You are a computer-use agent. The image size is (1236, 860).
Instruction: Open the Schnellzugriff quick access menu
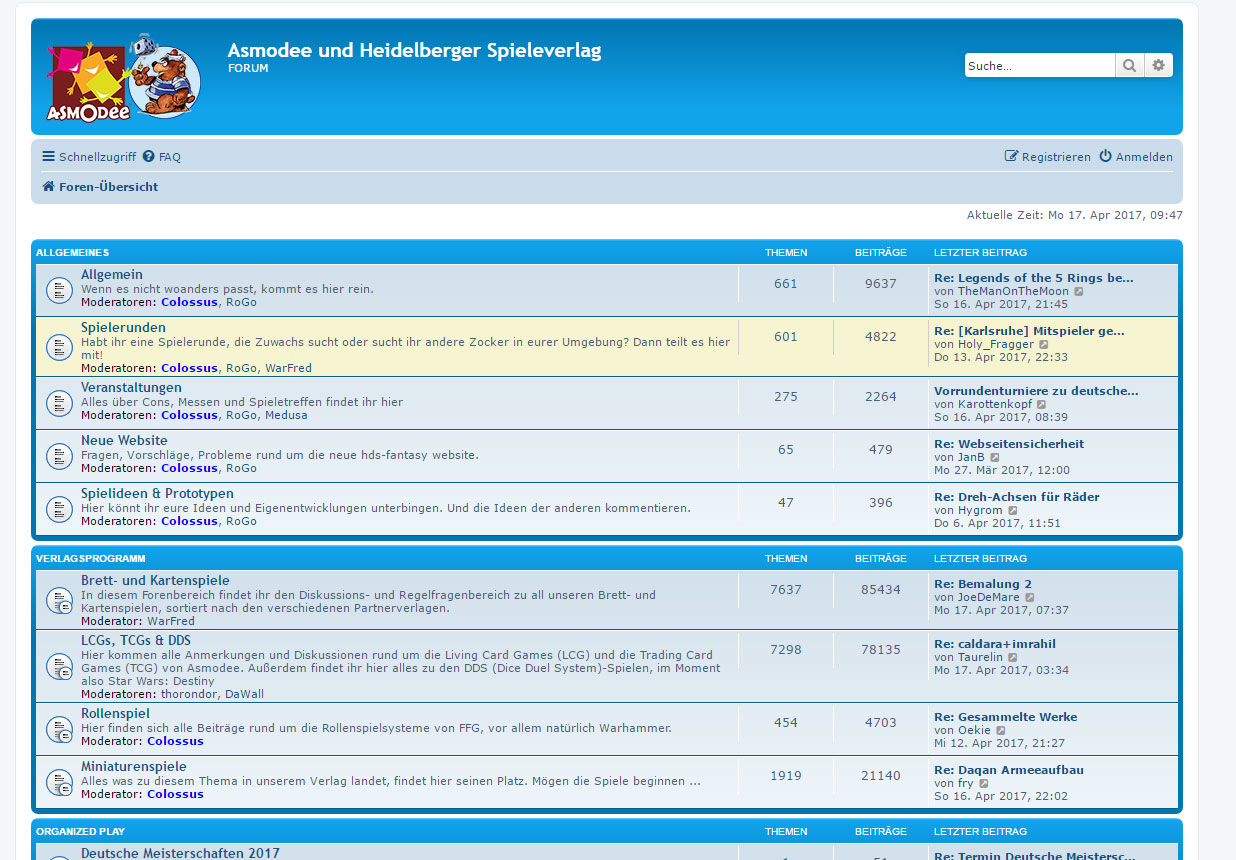[89, 157]
